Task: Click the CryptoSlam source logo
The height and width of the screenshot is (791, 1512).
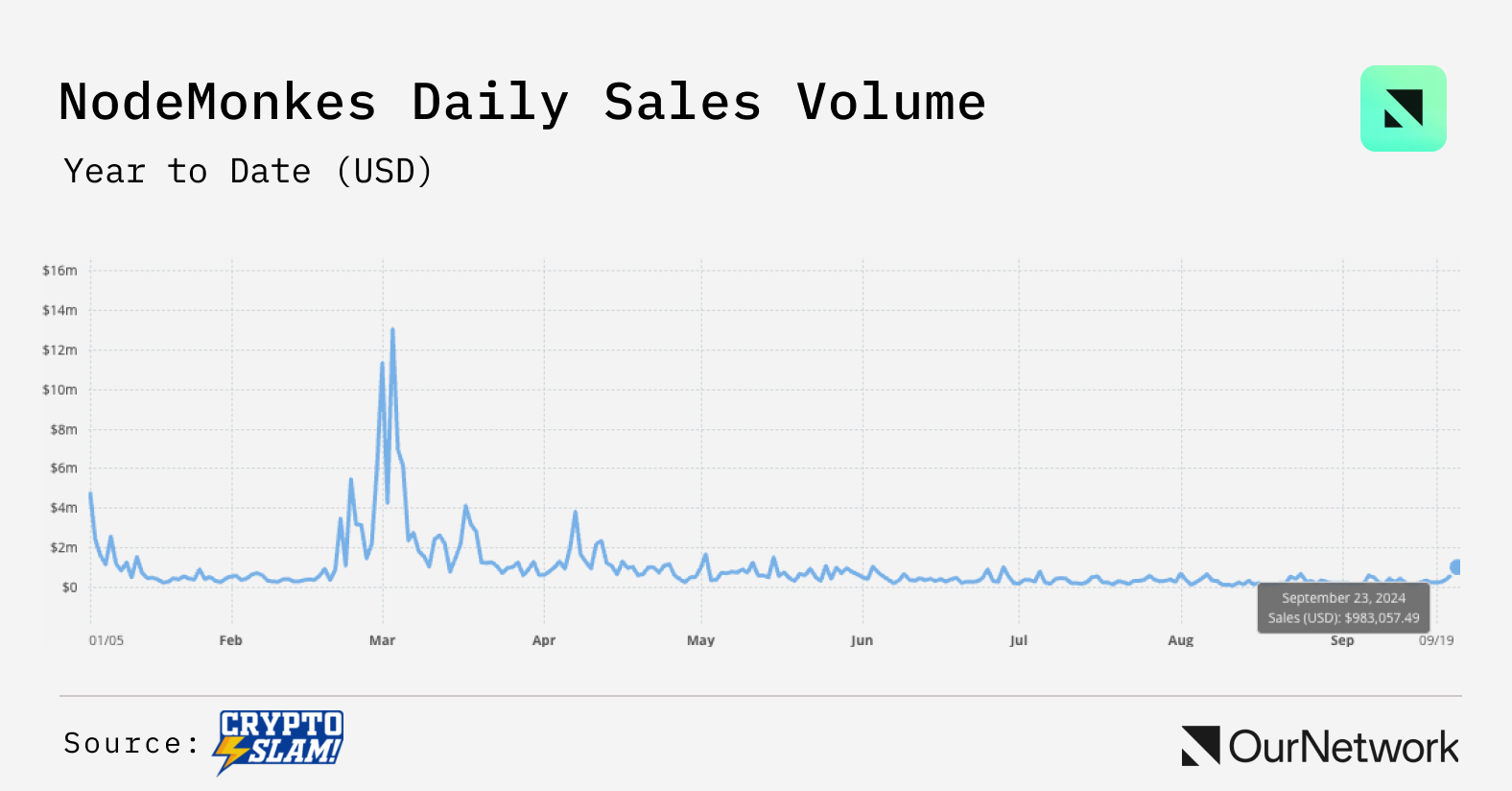Action: (281, 741)
